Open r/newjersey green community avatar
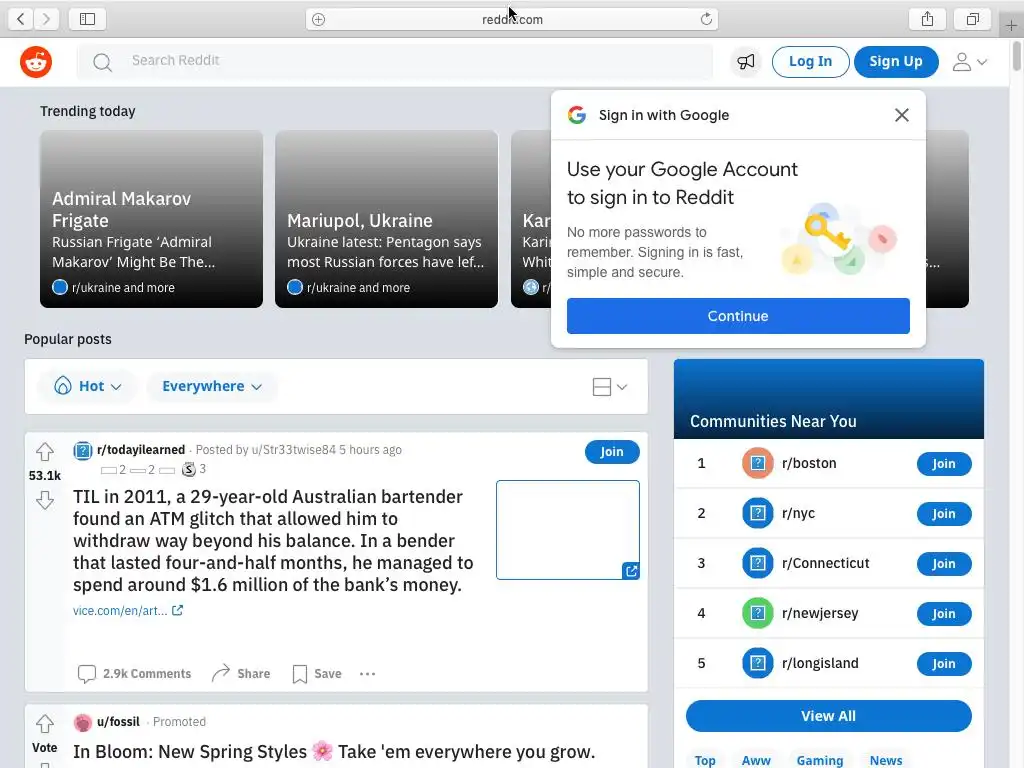 pyautogui.click(x=758, y=613)
